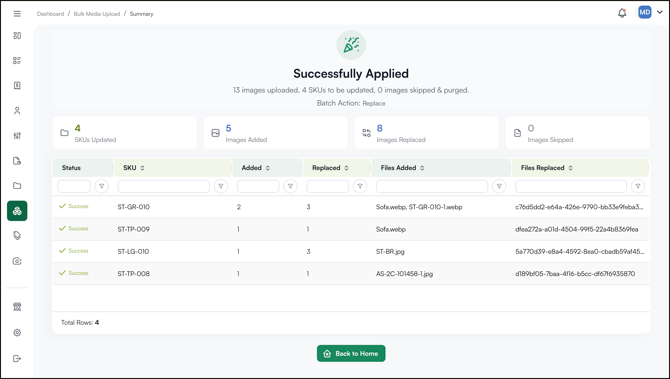
Task: Click the MD user avatar
Action: click(645, 12)
